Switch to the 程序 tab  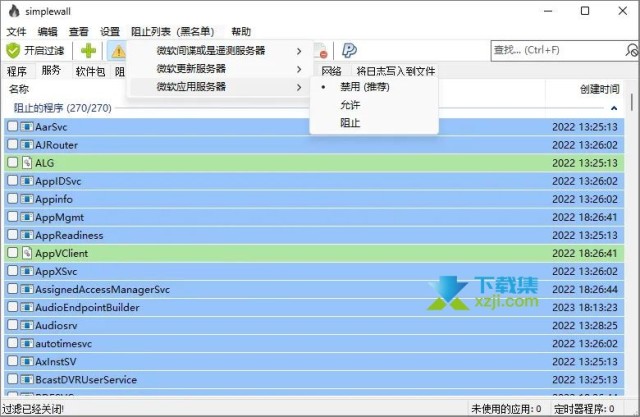coord(17,71)
